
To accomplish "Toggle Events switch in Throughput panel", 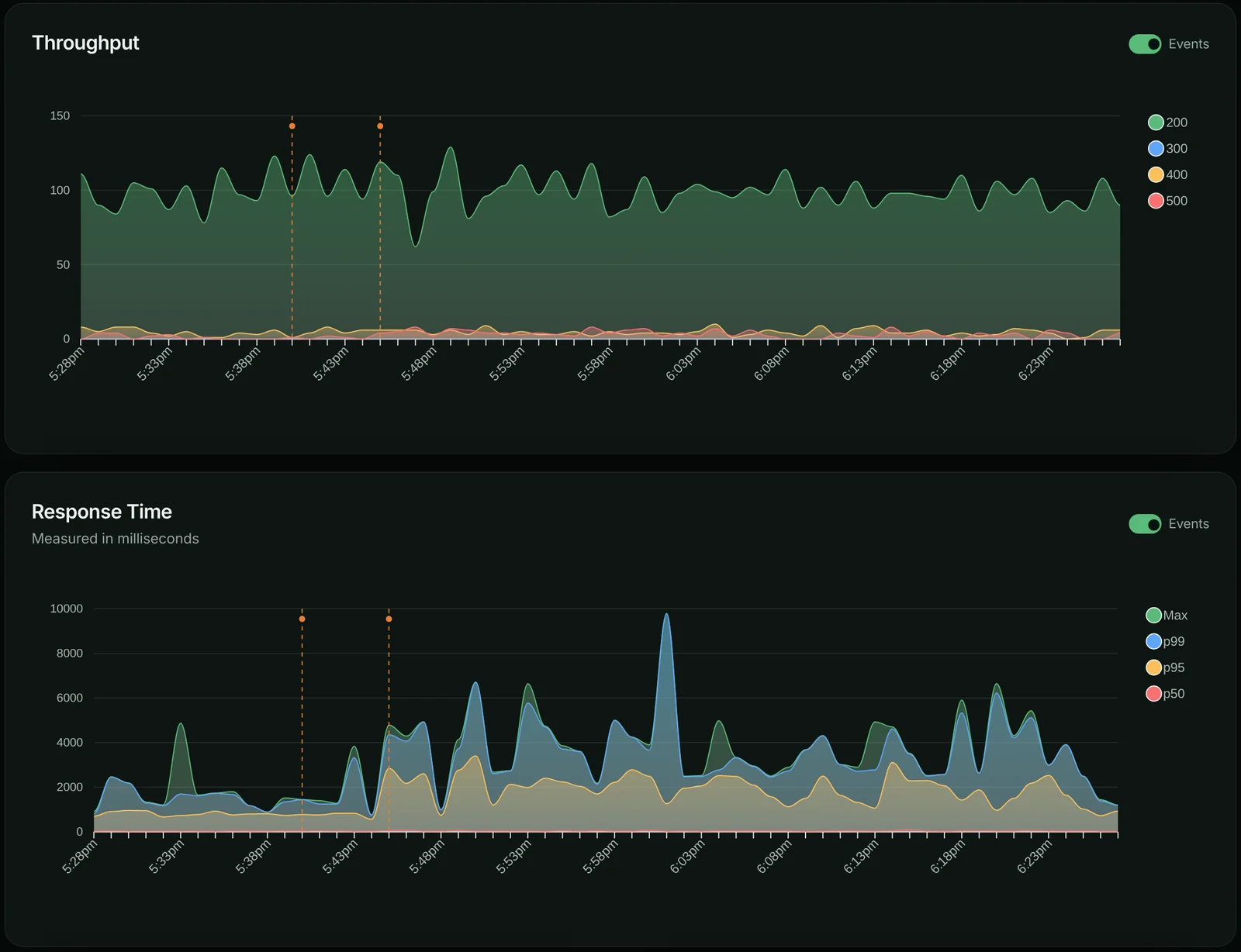I will [x=1145, y=44].
